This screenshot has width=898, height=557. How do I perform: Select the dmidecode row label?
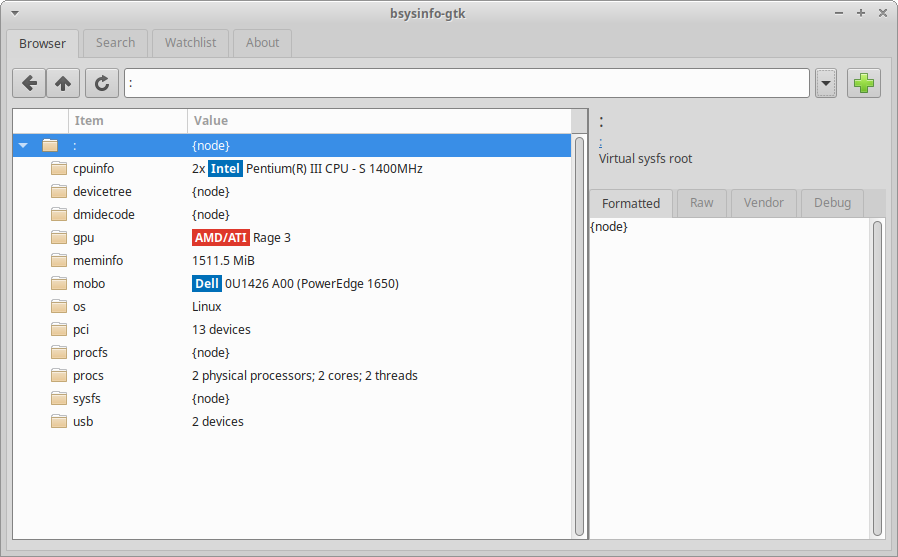coord(104,214)
